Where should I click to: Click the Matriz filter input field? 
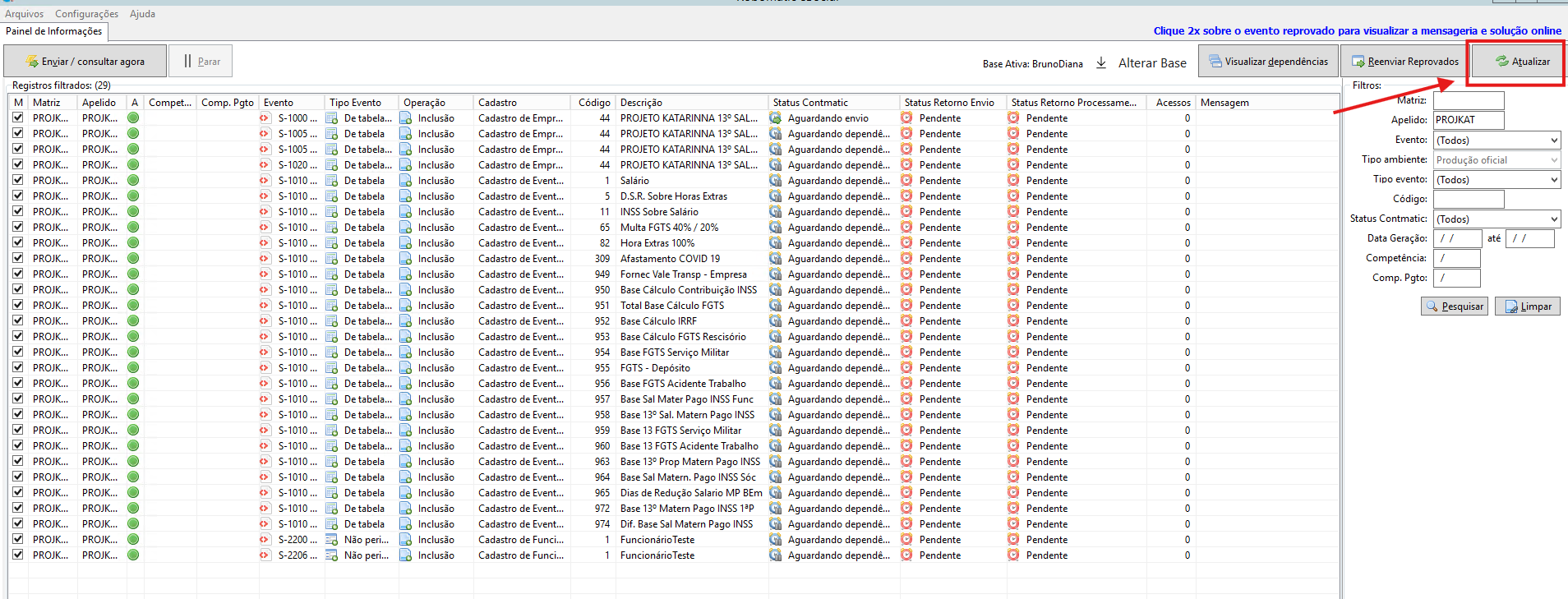pos(1469,101)
